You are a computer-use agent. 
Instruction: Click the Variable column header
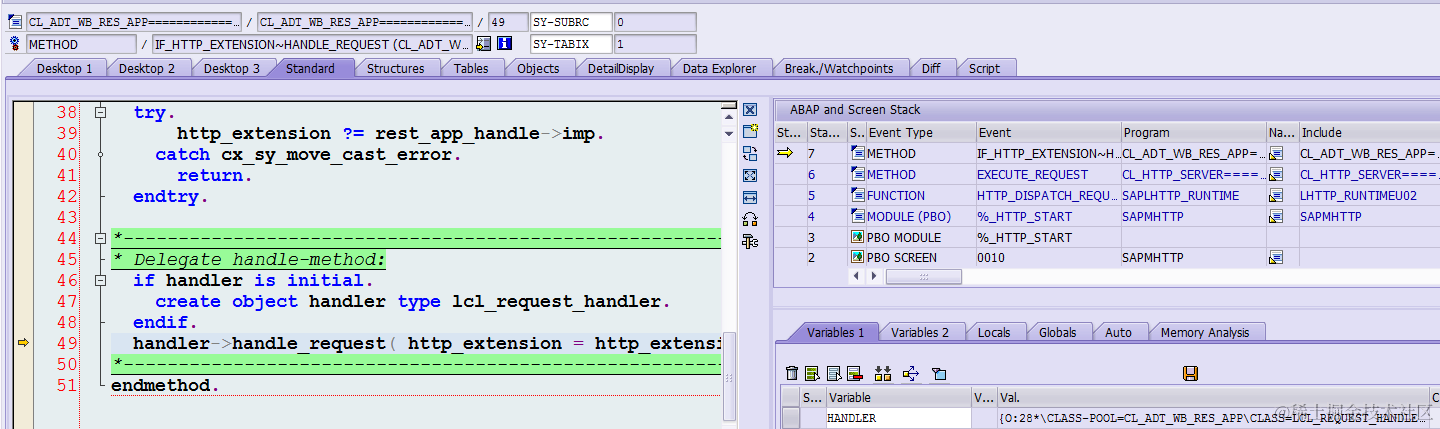[x=898, y=397]
